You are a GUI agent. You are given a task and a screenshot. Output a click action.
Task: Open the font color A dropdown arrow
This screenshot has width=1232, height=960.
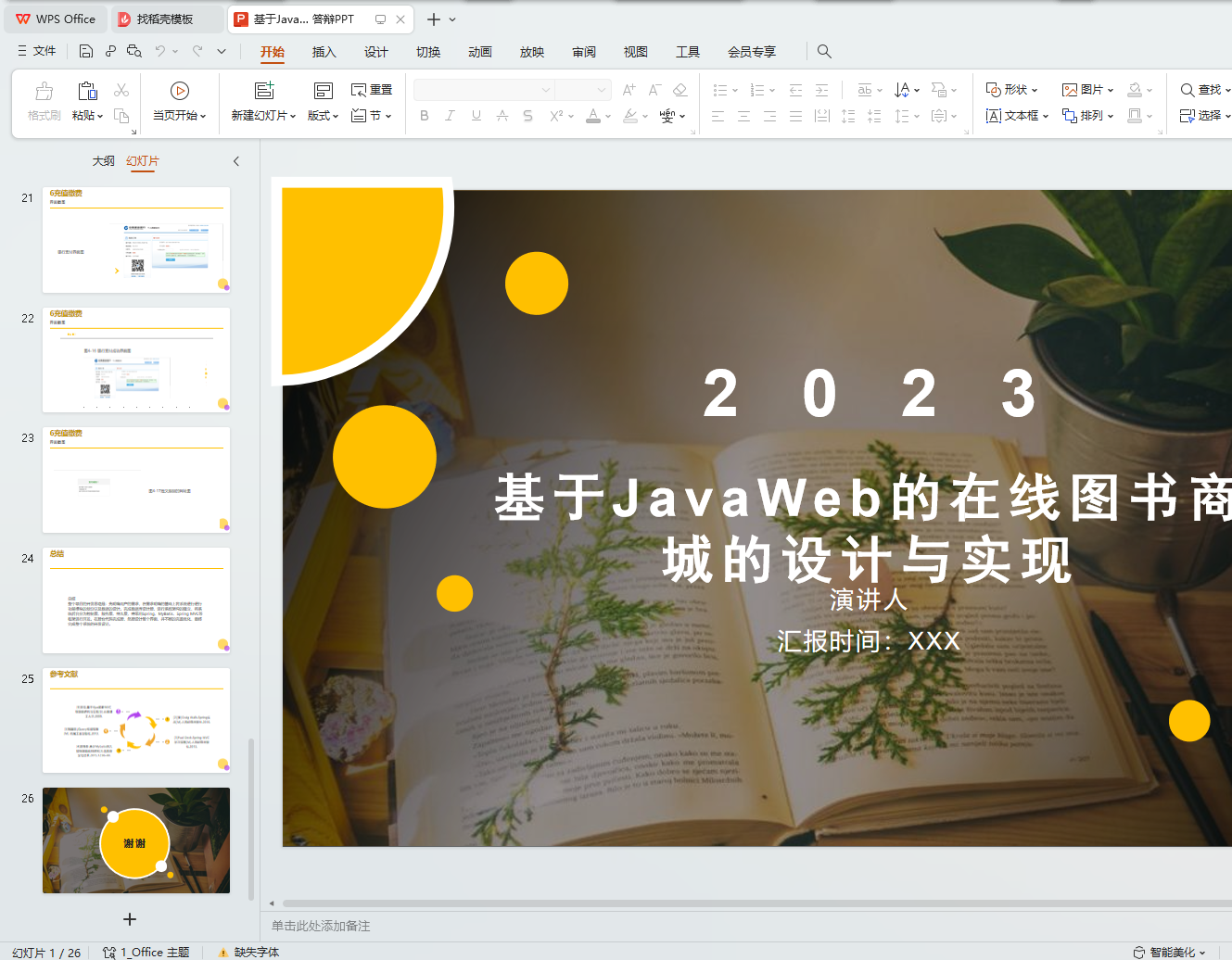point(608,116)
